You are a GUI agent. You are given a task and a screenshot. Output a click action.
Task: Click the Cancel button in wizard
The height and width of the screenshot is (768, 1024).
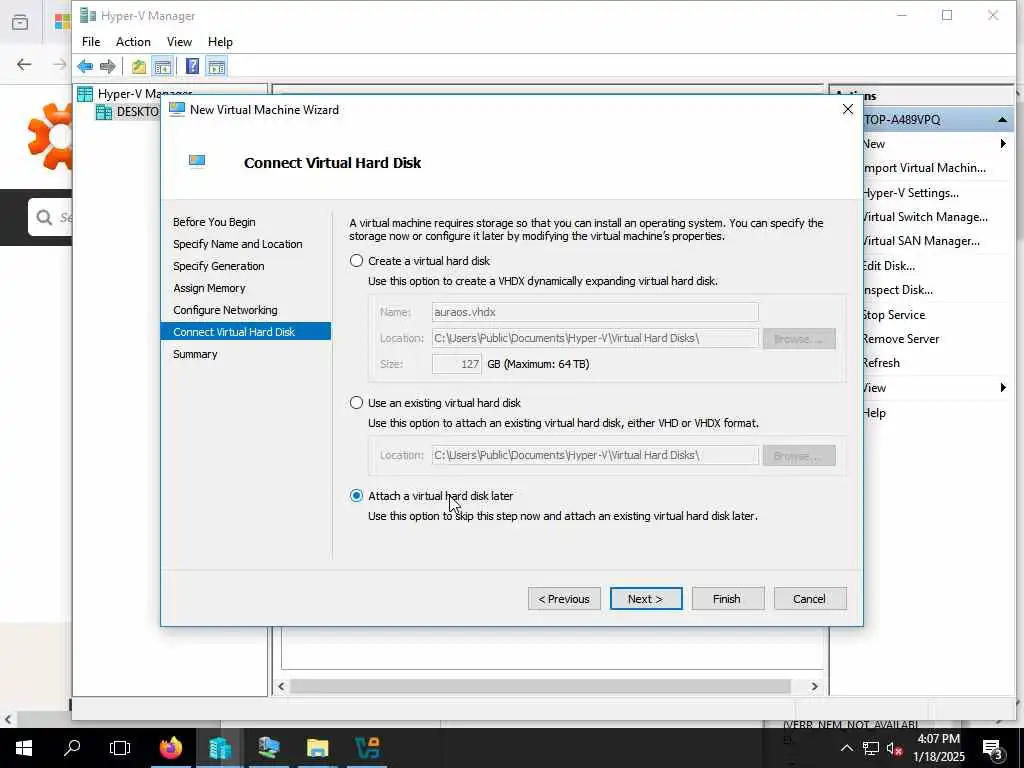point(810,599)
